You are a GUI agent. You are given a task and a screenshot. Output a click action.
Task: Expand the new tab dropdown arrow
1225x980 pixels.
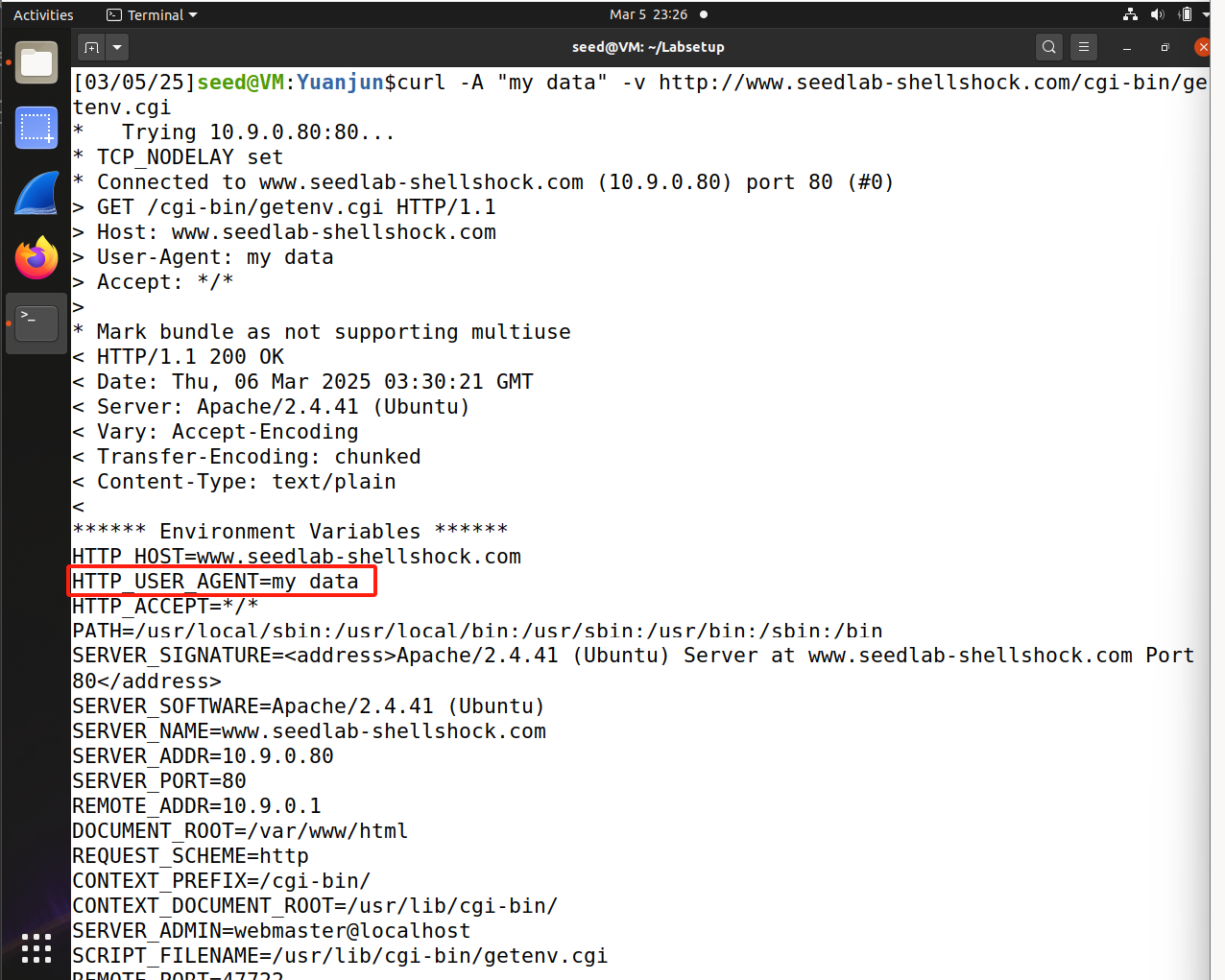pos(116,46)
